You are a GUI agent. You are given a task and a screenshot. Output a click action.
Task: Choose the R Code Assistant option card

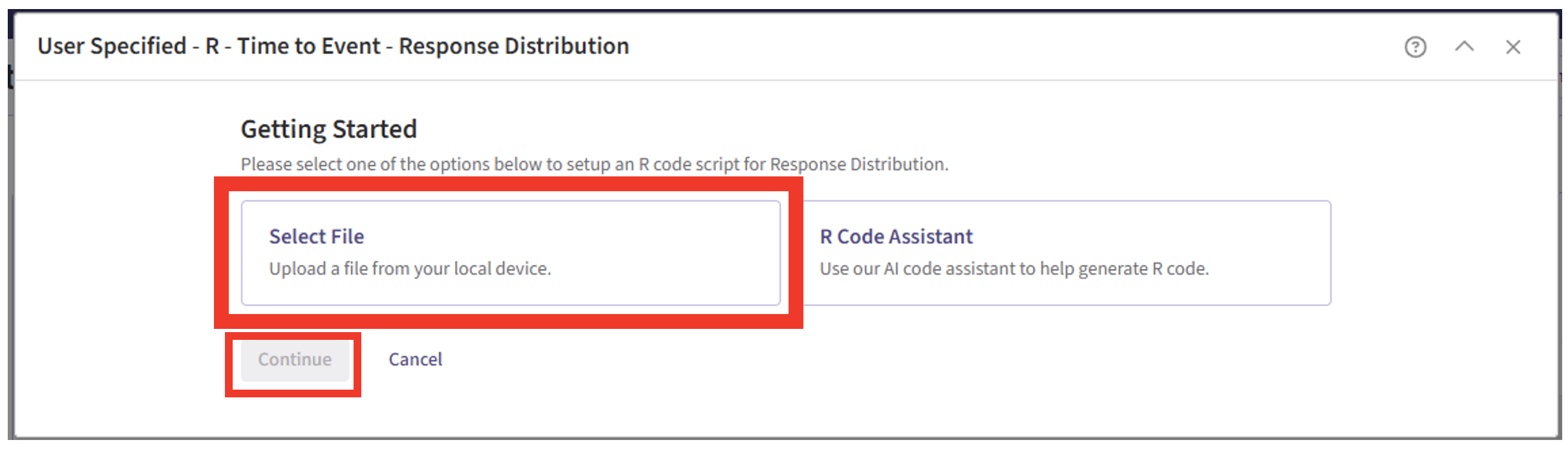point(1066,253)
